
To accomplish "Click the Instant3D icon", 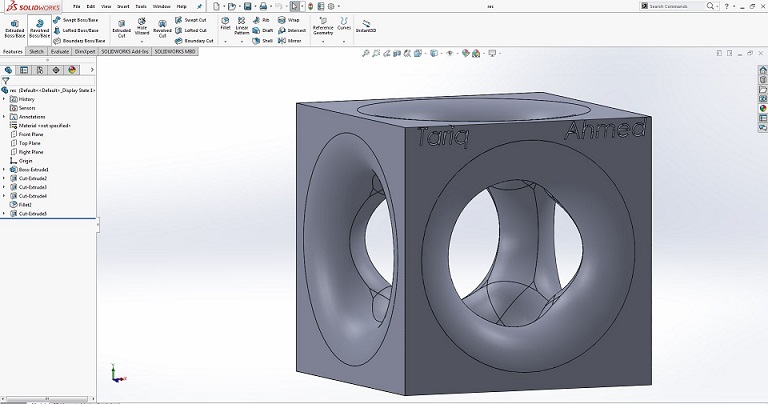I will point(366,25).
